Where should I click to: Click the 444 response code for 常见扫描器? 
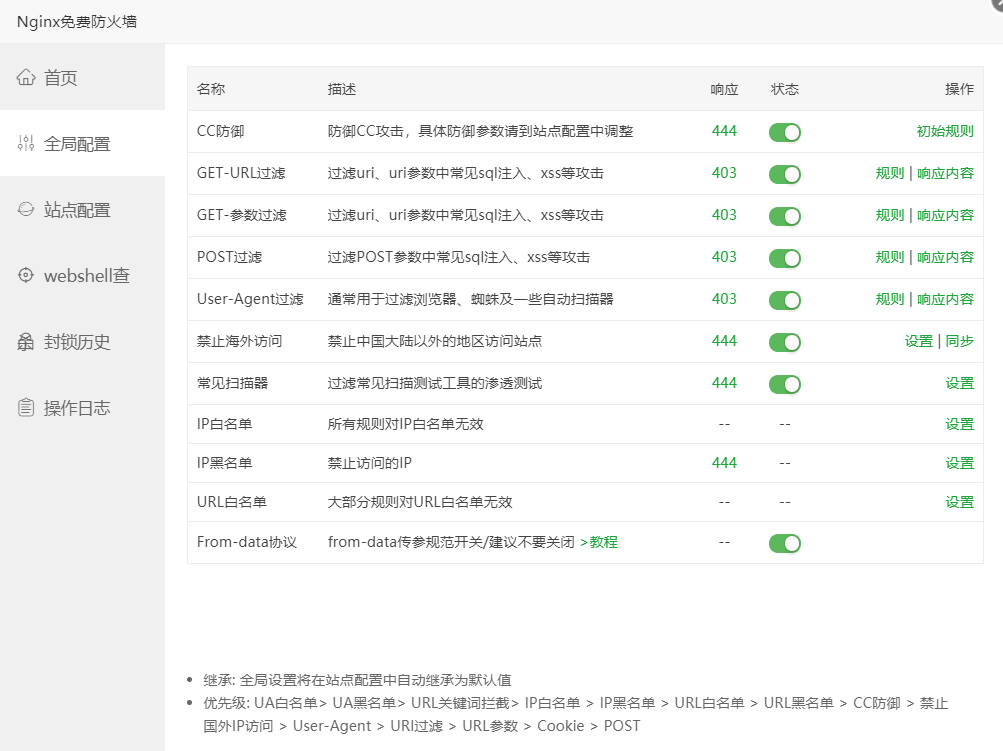pos(724,383)
